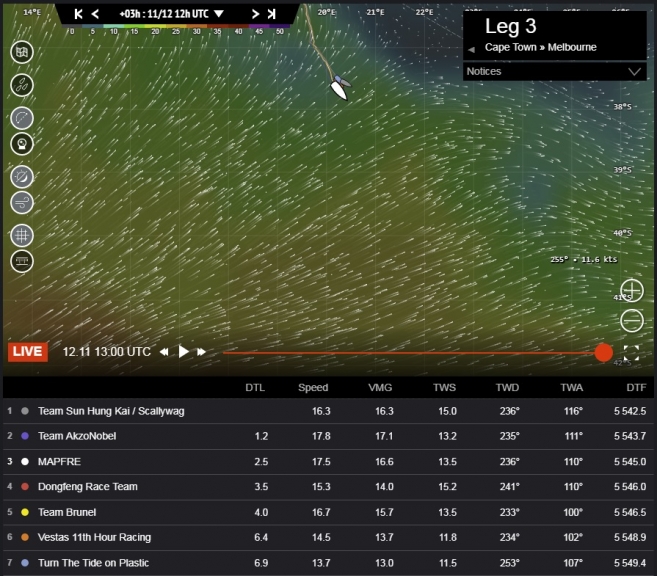The height and width of the screenshot is (576, 657).
Task: Click the 12.11 13:00 UTC timestamp
Action: [x=106, y=351]
